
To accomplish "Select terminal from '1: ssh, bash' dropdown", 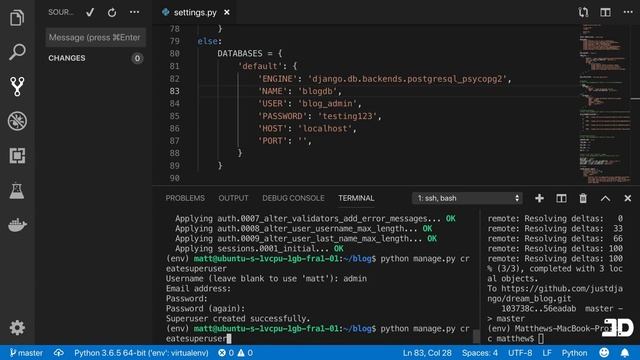I will (x=467, y=198).
